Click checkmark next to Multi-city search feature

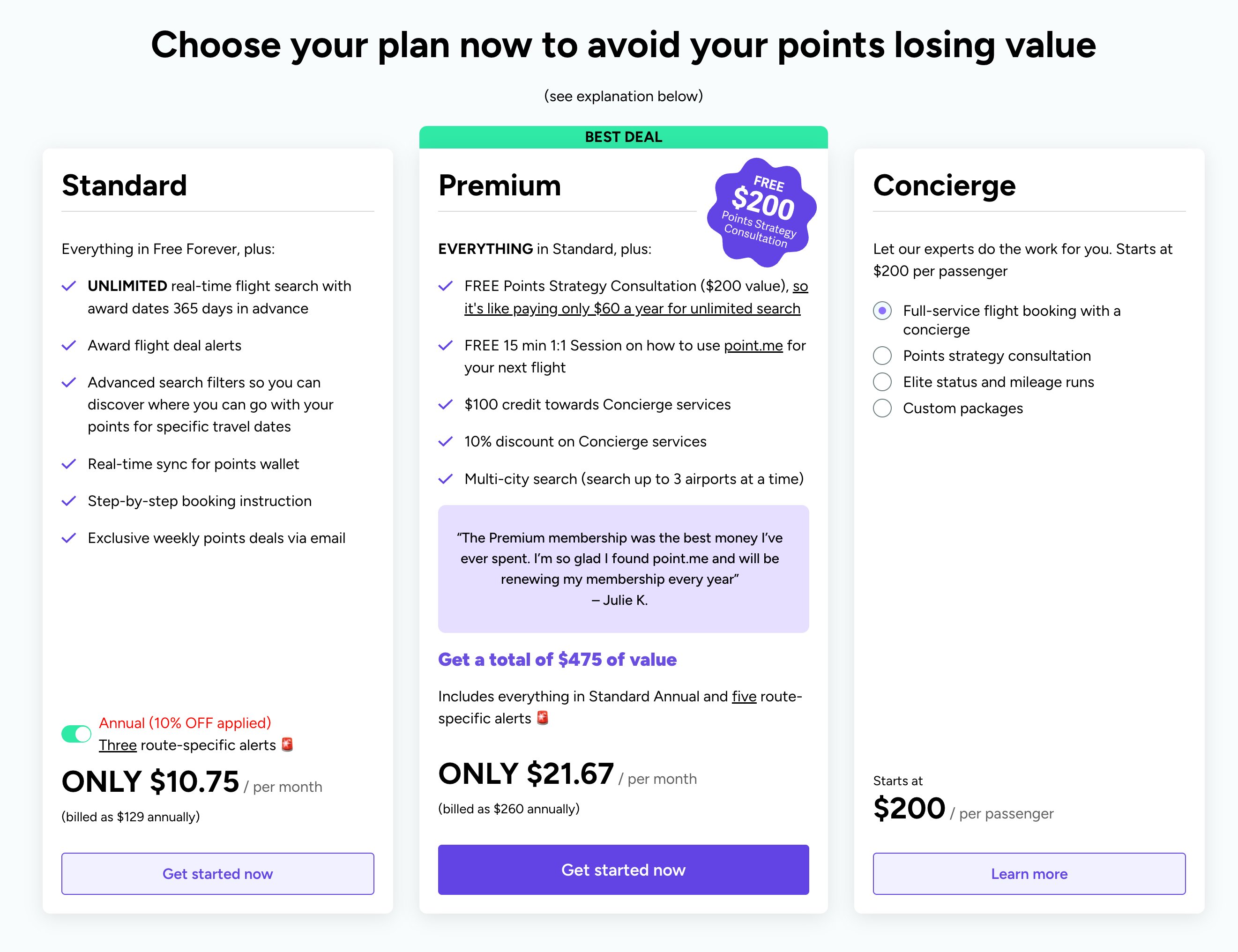coord(446,479)
